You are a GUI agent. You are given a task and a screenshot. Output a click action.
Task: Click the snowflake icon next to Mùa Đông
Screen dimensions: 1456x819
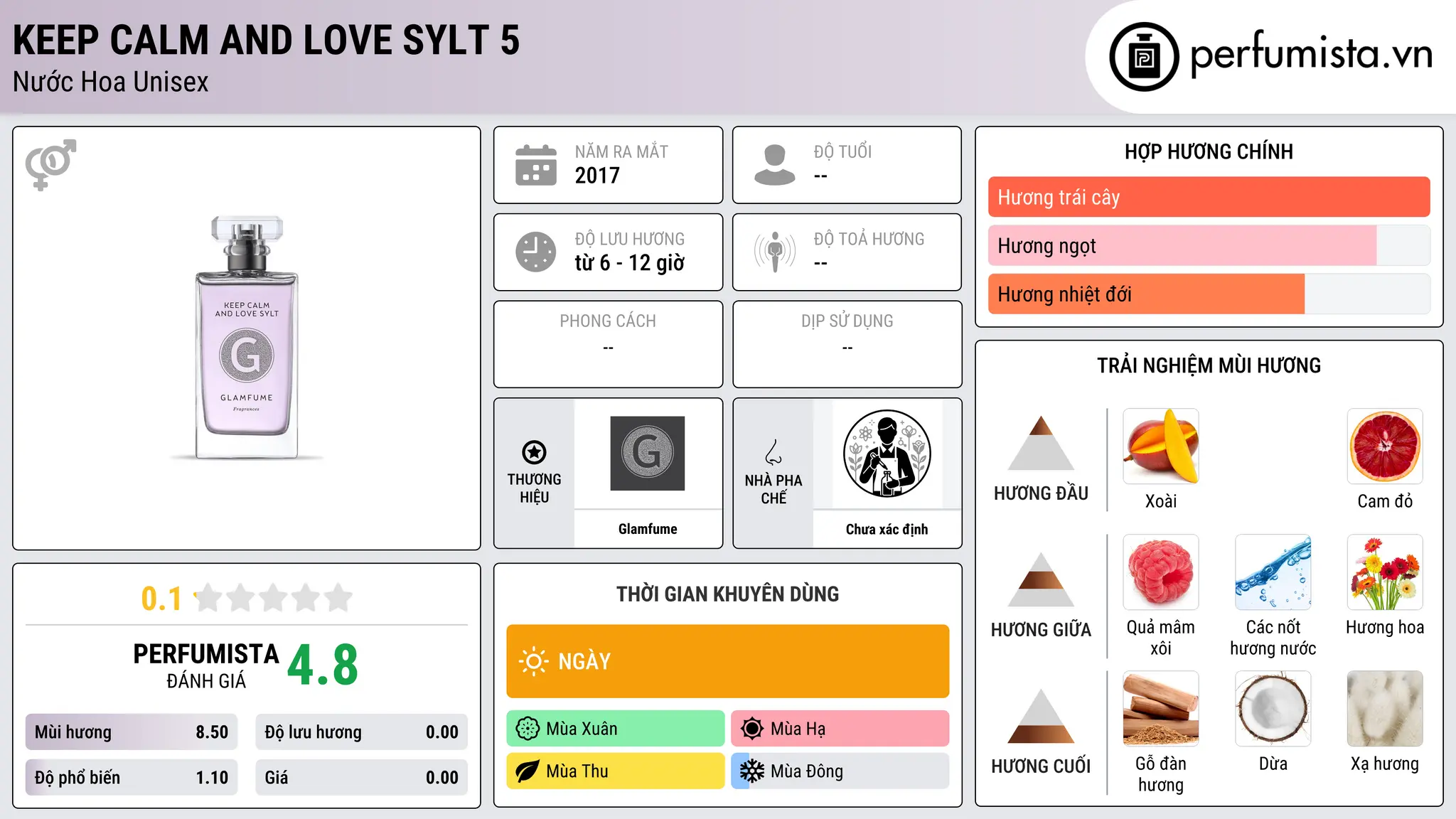point(752,771)
